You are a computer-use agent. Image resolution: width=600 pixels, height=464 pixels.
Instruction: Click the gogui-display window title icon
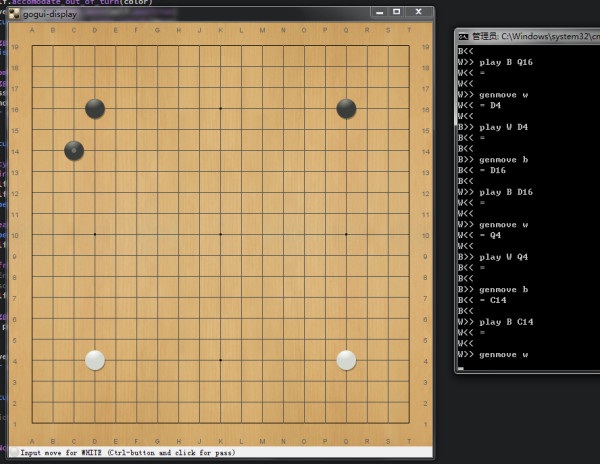(x=14, y=14)
